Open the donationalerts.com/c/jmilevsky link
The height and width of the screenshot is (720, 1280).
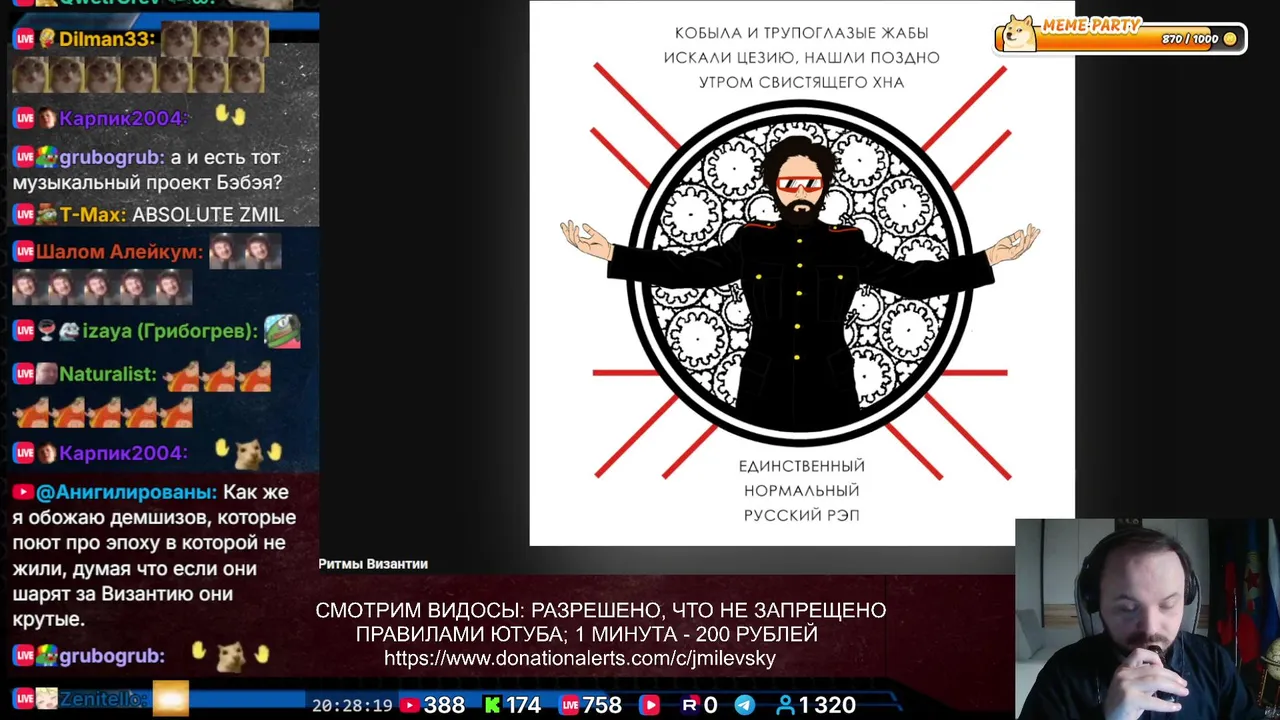580,658
